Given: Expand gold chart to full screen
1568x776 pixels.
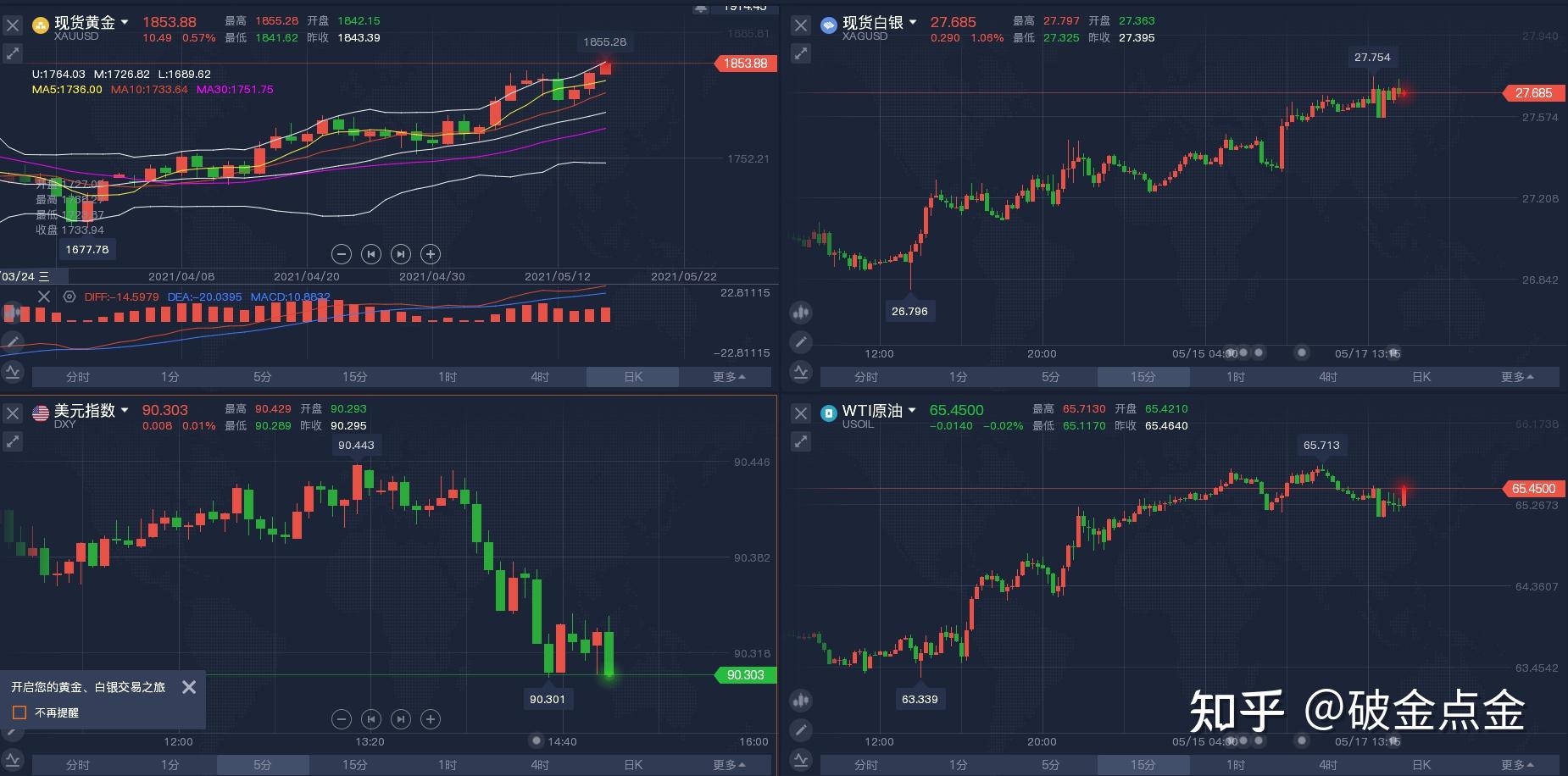Looking at the screenshot, I should coord(13,53).
